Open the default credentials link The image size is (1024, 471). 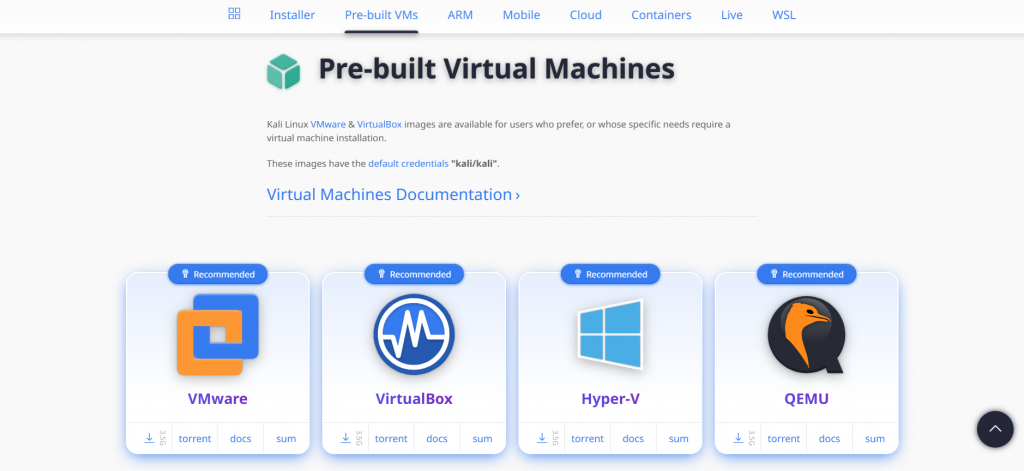[408, 163]
